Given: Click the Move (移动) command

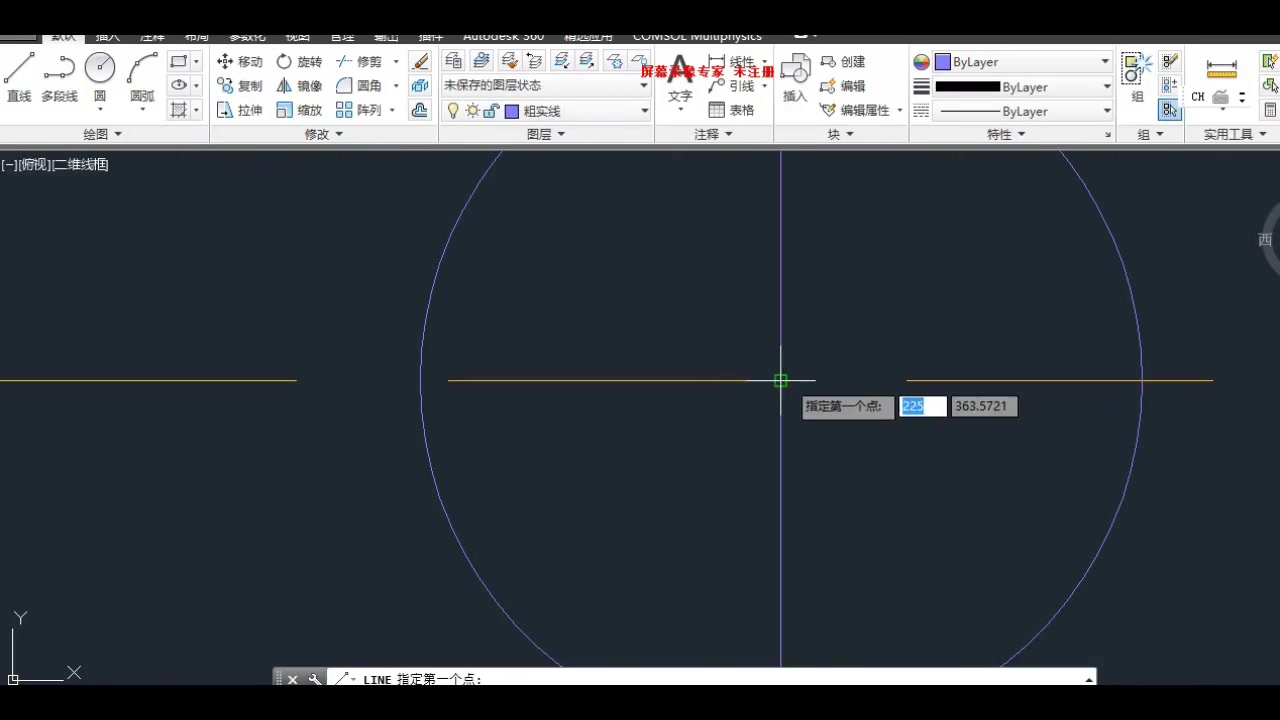Looking at the screenshot, I should tap(240, 62).
